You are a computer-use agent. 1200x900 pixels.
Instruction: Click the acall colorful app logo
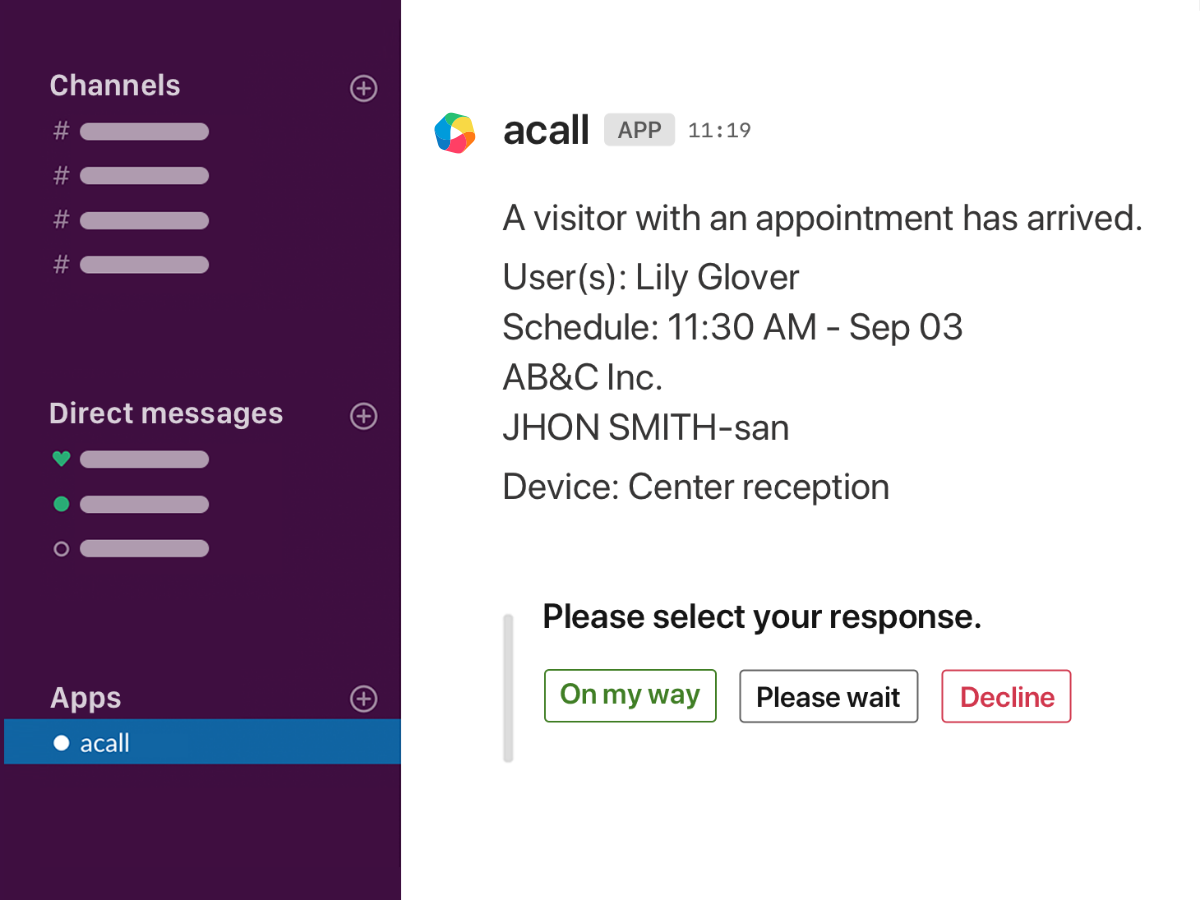(x=455, y=133)
